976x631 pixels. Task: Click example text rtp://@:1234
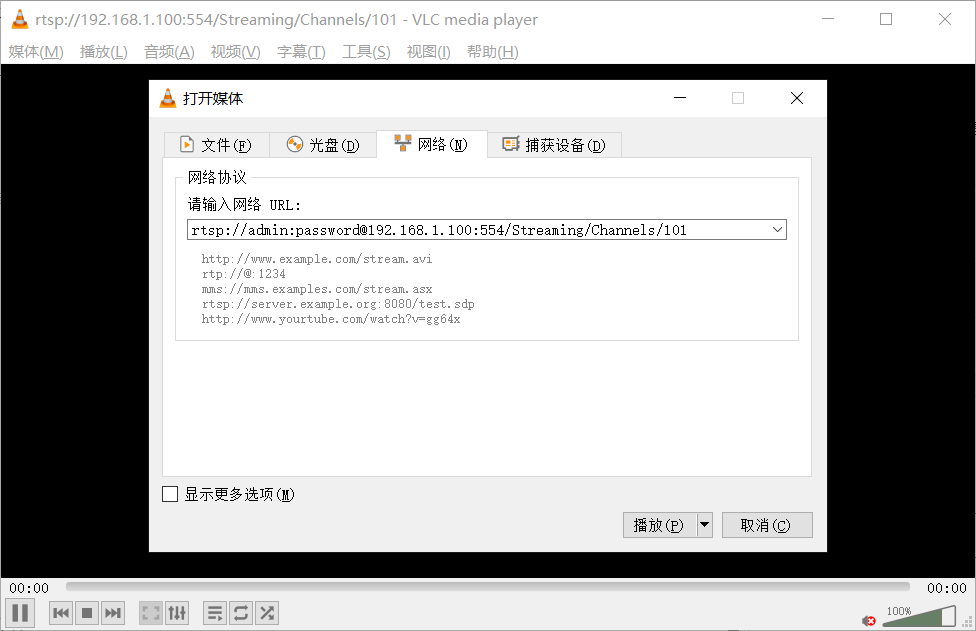(243, 274)
